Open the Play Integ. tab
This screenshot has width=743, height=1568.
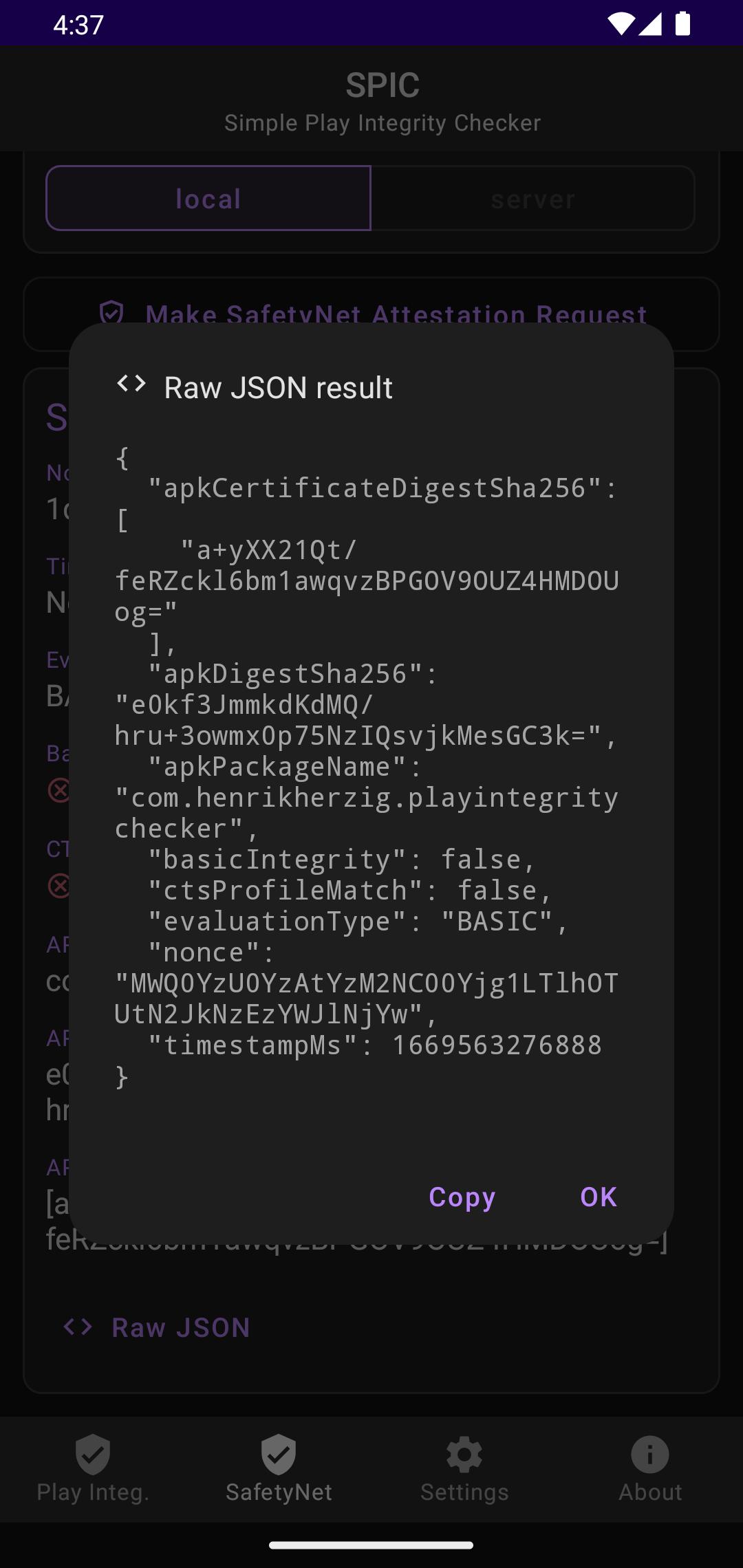93,1468
